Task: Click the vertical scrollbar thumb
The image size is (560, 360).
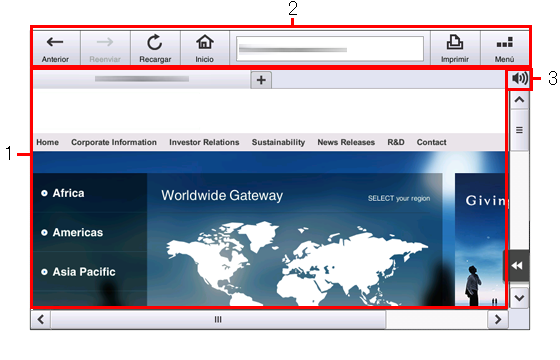Action: click(519, 130)
